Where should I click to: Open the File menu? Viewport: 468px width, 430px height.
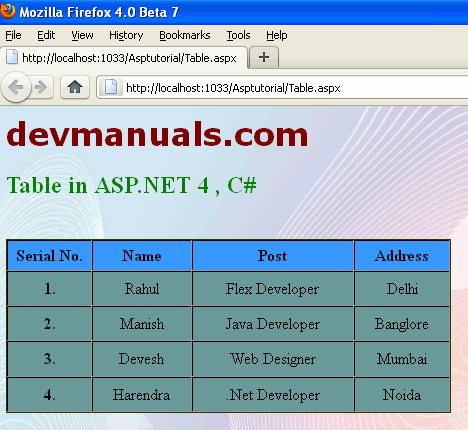tap(13, 35)
